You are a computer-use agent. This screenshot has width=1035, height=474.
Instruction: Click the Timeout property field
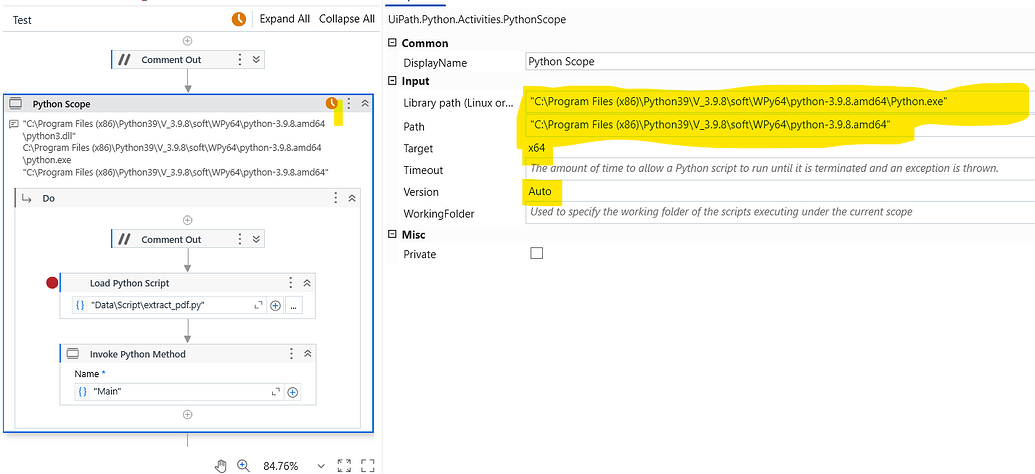point(780,170)
